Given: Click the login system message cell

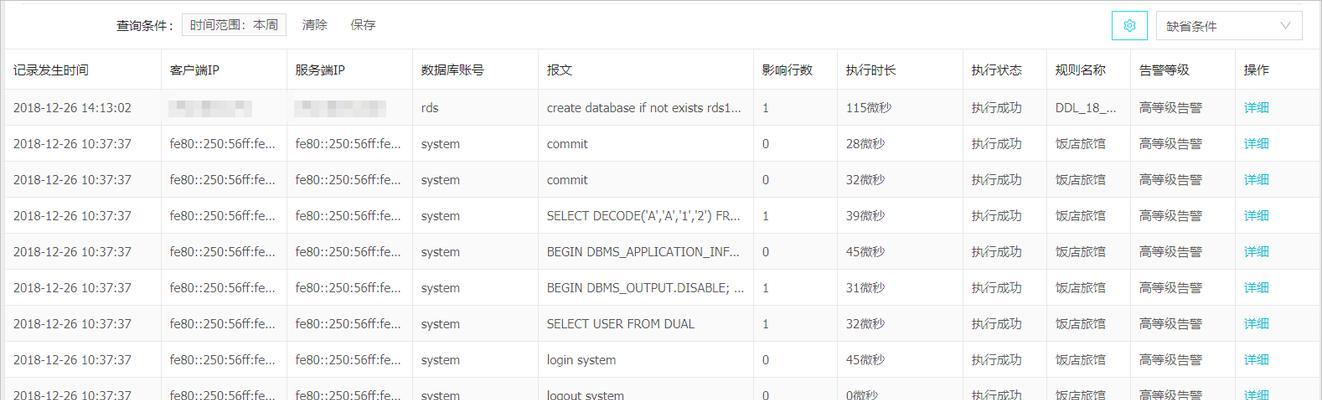Looking at the screenshot, I should tap(581, 360).
